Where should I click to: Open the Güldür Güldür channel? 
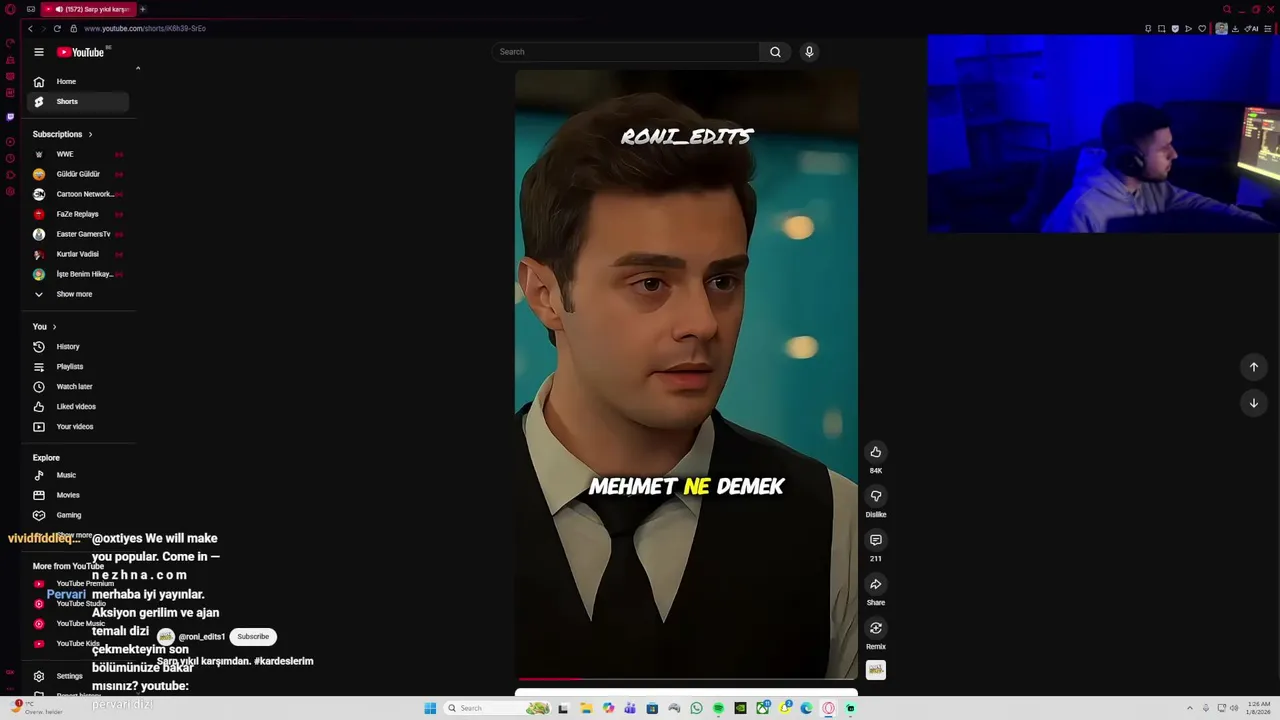tap(78, 174)
